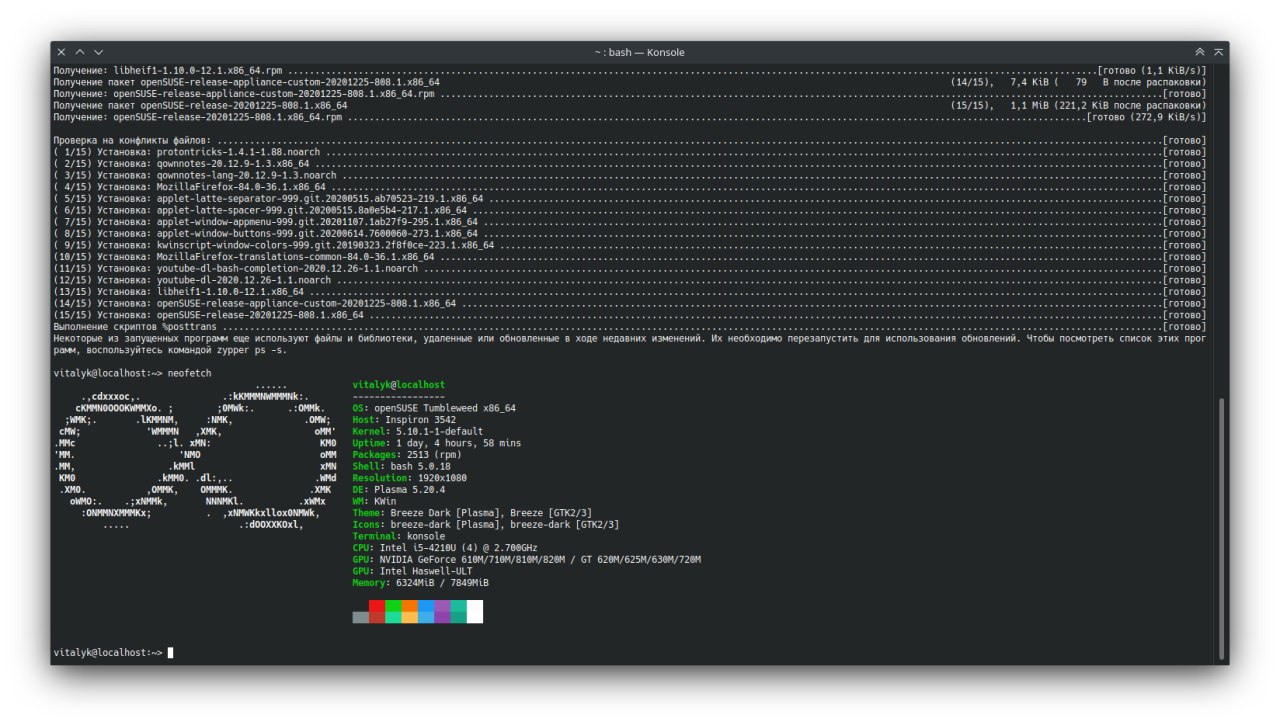
Task: Click the white block in the neofetch palette
Action: 475,611
